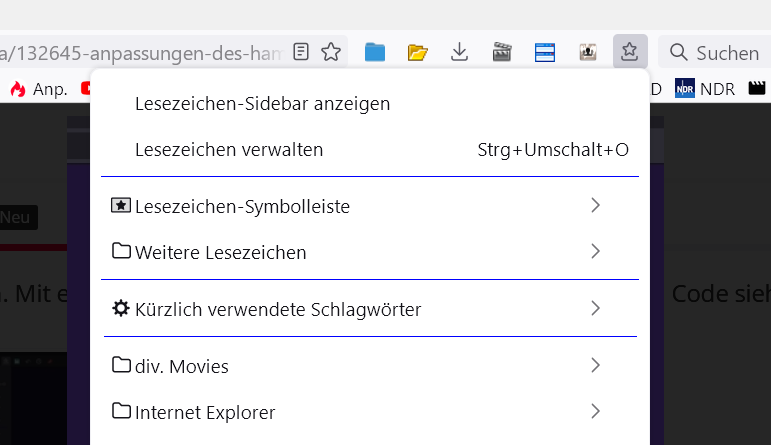Expand Weitere Lesezeichen submenu chevron
Viewport: 771px width, 445px height.
(x=595, y=252)
